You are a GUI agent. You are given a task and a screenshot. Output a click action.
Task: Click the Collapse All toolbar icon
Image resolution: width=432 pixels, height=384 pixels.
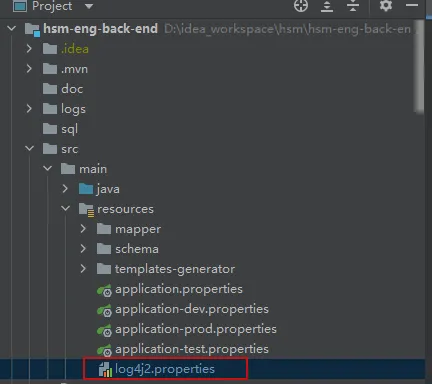tap(353, 6)
